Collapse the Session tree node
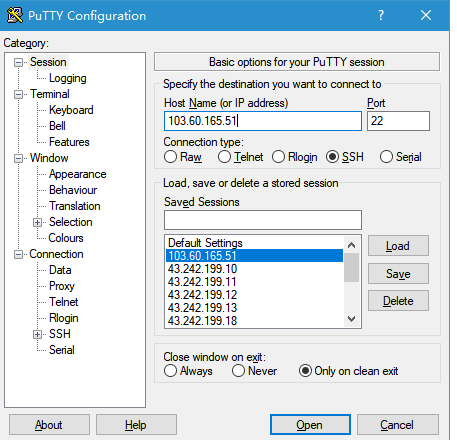457x441 pixels. 19,62
